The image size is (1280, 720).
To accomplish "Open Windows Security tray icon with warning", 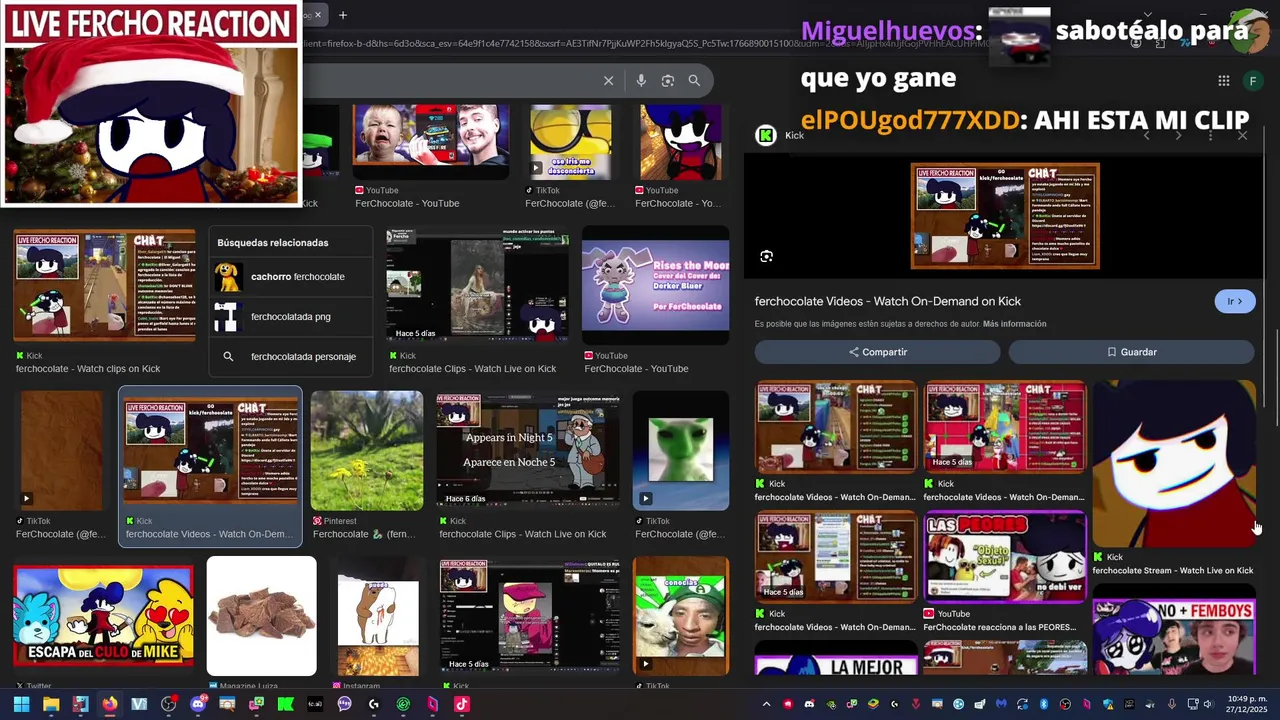I will tap(1108, 704).
